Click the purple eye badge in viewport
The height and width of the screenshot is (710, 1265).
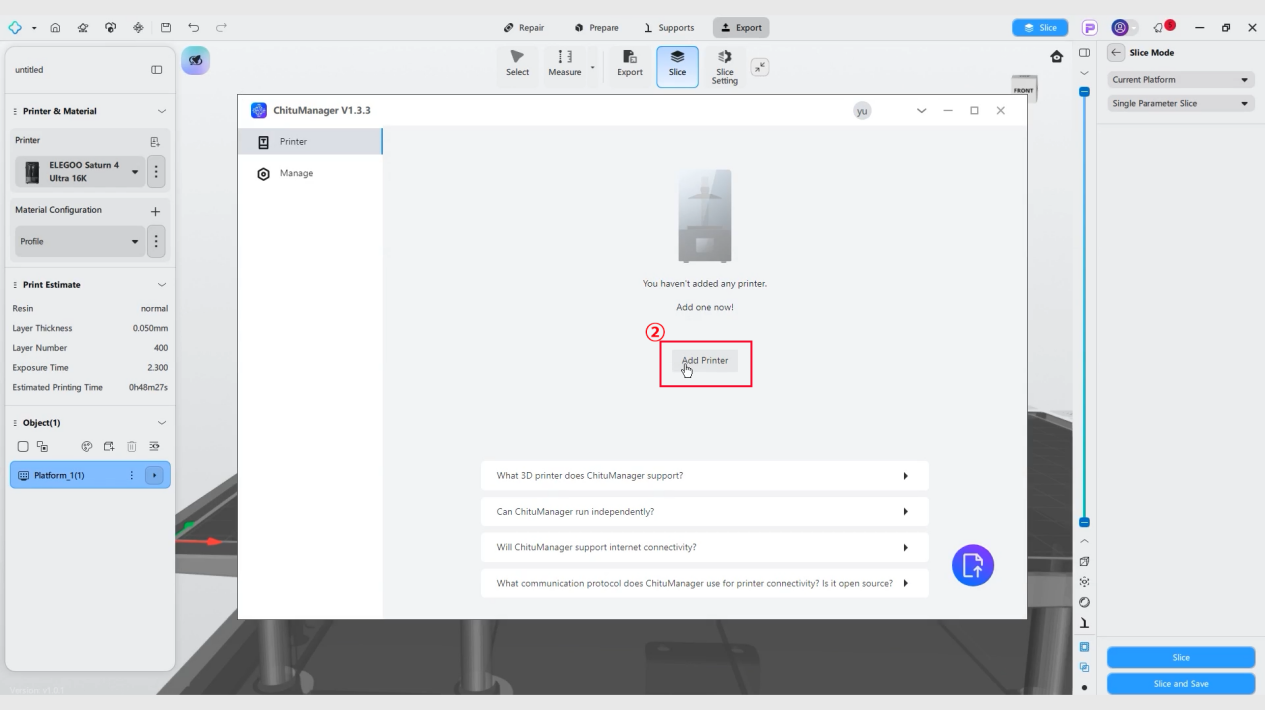196,59
